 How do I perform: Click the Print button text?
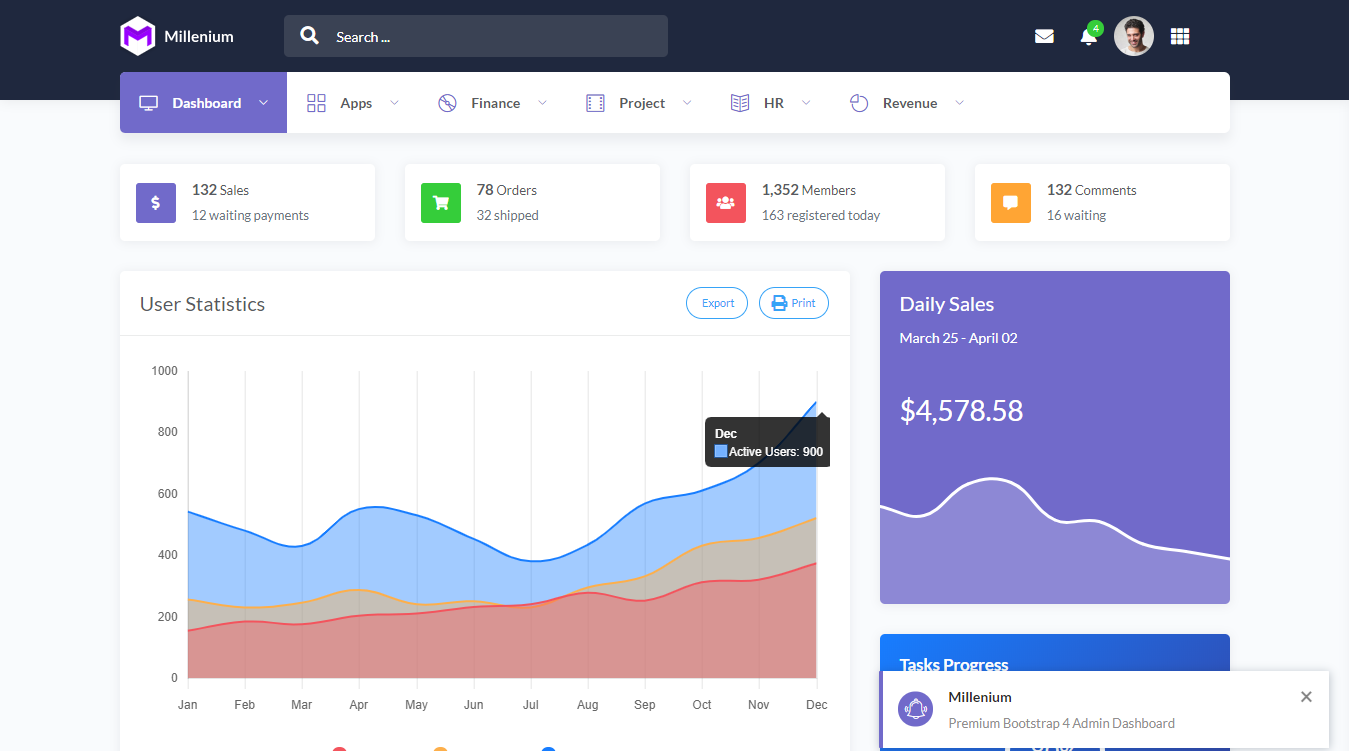pyautogui.click(x=804, y=303)
